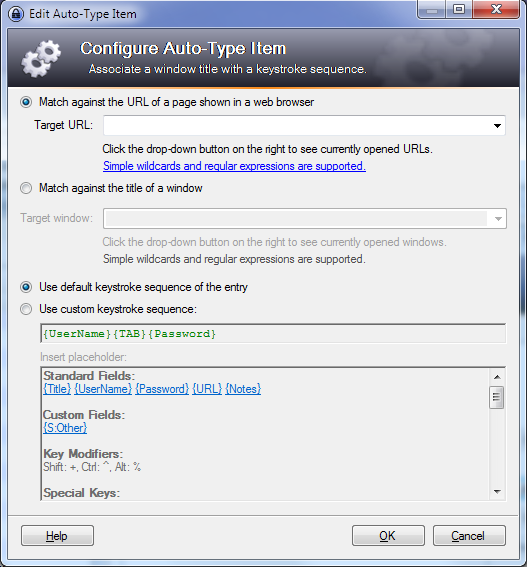Viewport: 527px width, 567px height.
Task: Close the dialog with the red X
Action: [x=496, y=10]
